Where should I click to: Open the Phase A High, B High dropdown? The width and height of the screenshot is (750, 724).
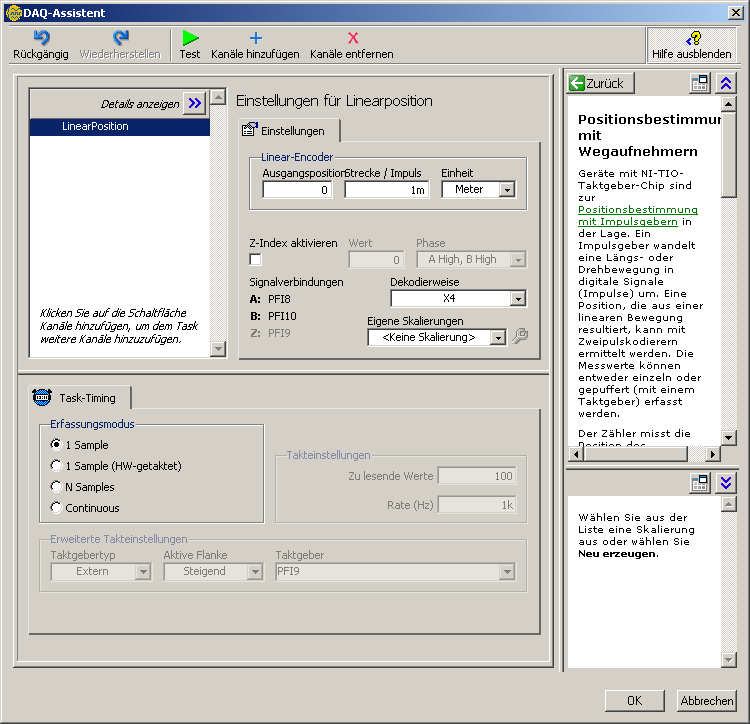pyautogui.click(x=518, y=260)
